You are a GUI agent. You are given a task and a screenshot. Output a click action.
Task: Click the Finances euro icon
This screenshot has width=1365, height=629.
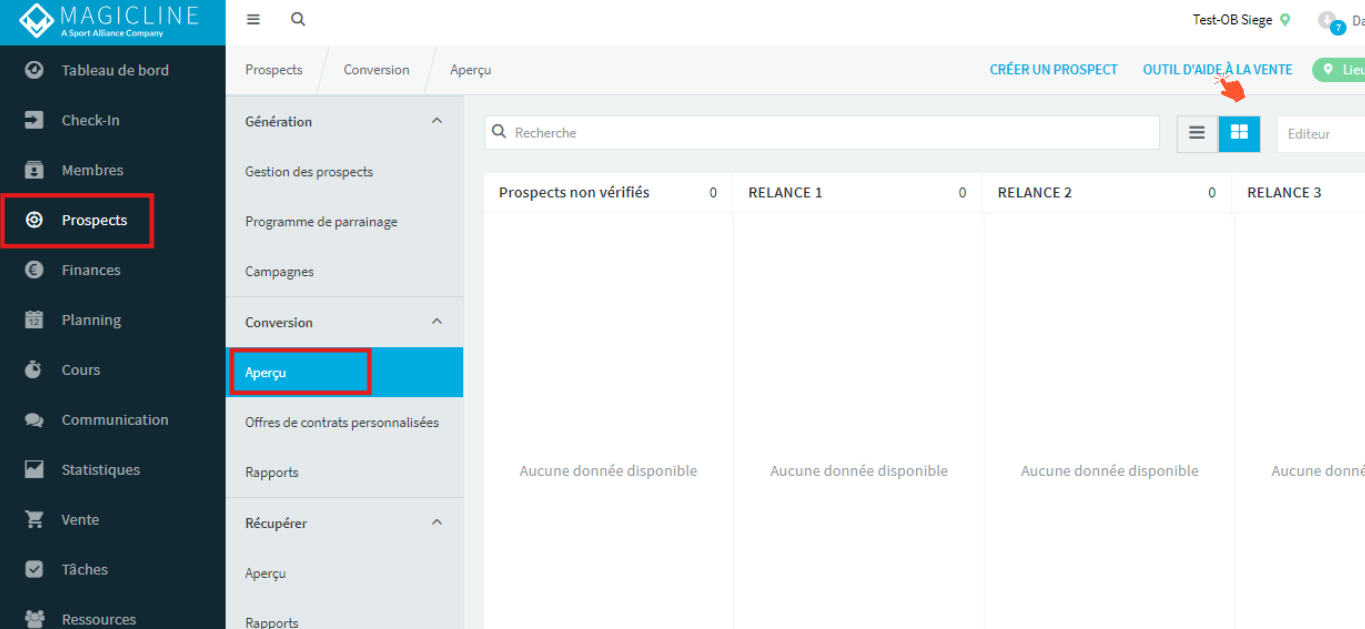coord(34,270)
